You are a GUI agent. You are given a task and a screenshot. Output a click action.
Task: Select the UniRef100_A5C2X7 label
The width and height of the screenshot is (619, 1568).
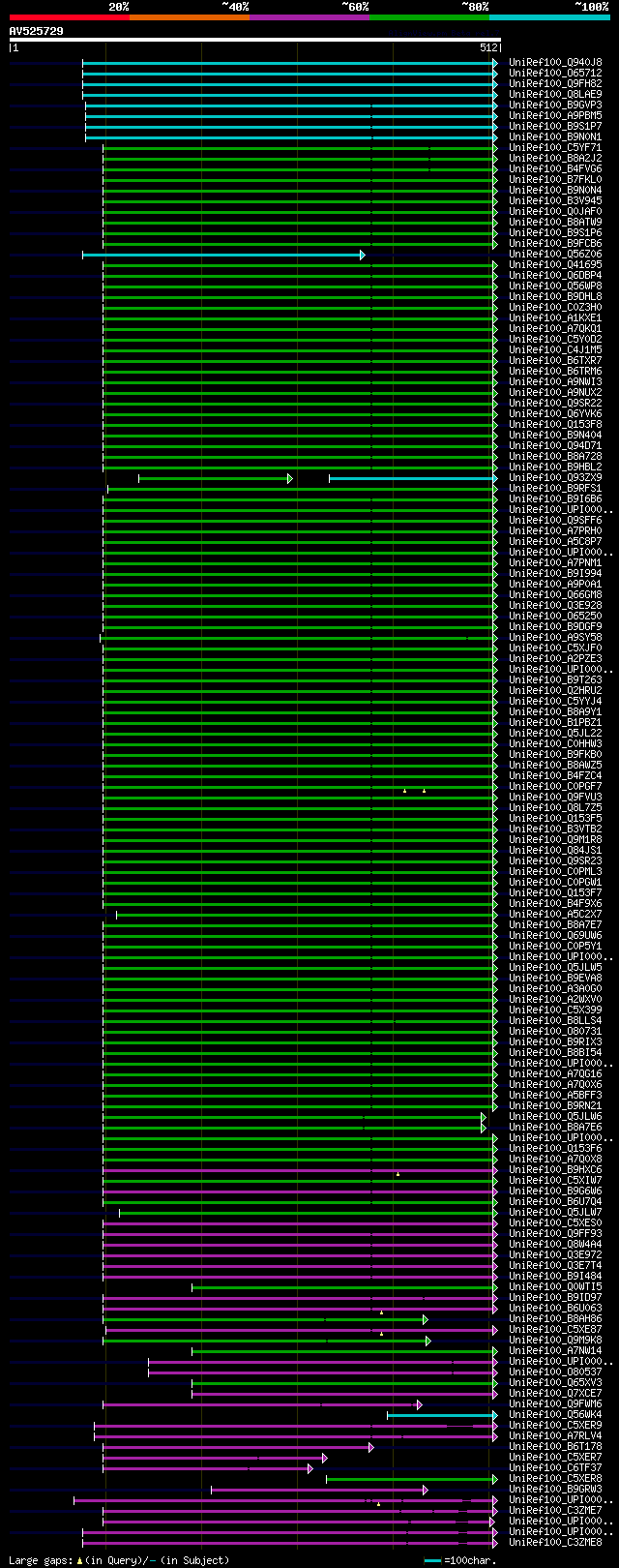coord(555,914)
